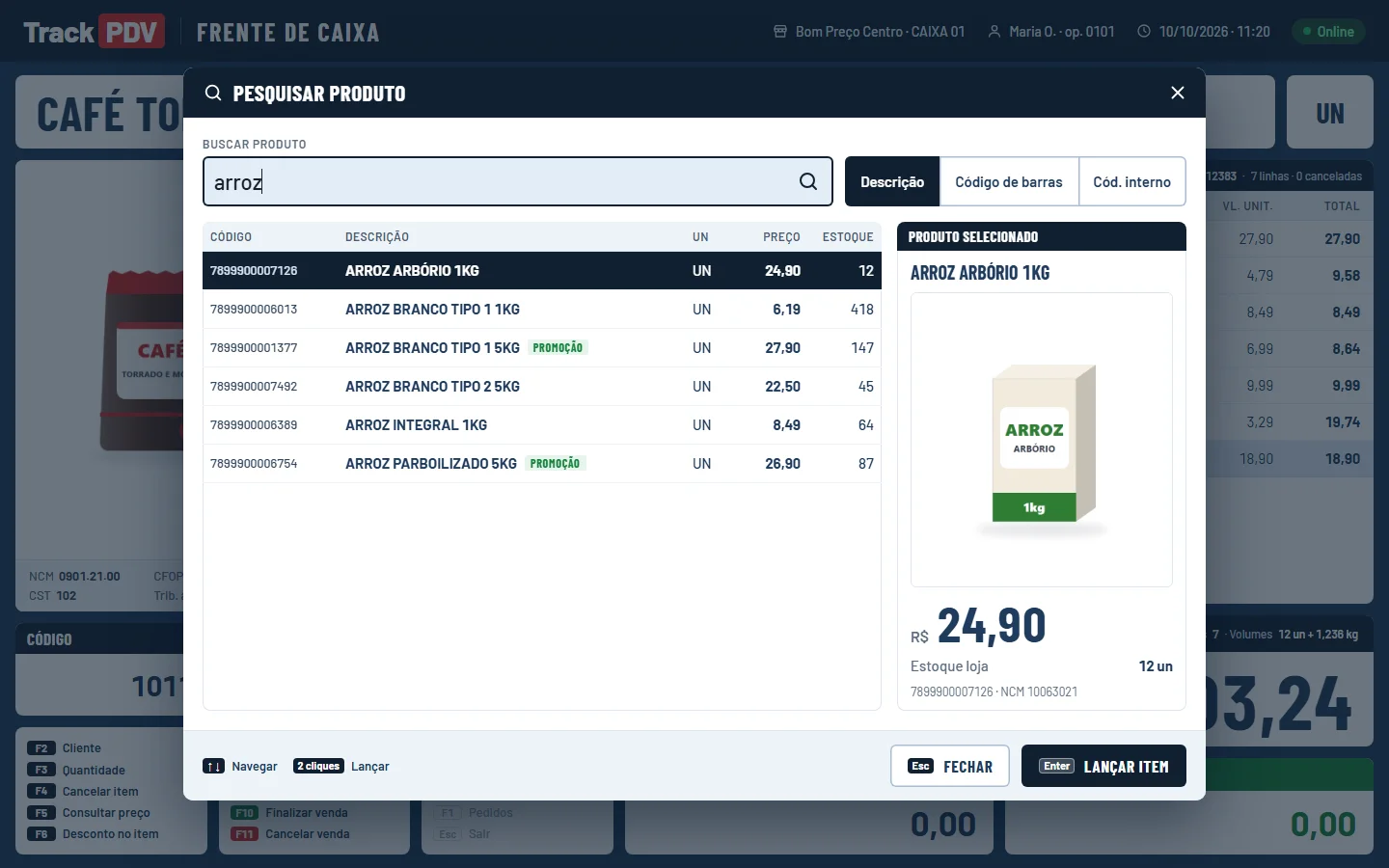The image size is (1389, 868).
Task: Select the ARROZ ARBÓRIO 1KG row
Action: [x=542, y=271]
